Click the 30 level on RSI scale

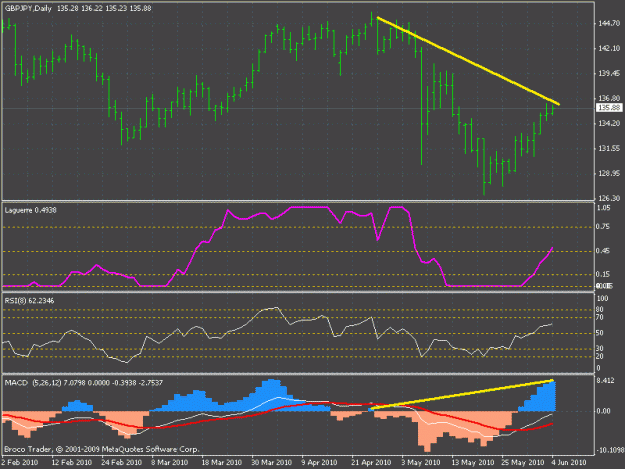pyautogui.click(x=599, y=349)
